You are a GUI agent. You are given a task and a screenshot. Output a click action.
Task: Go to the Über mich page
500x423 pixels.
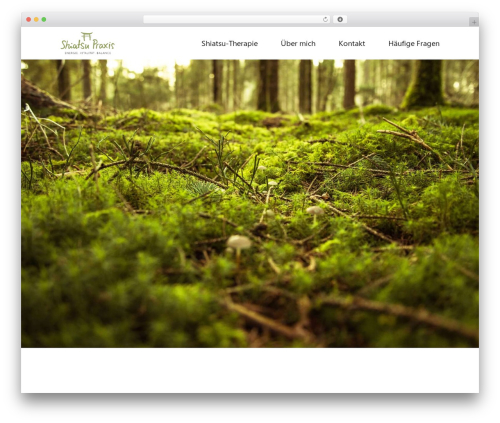pos(298,44)
